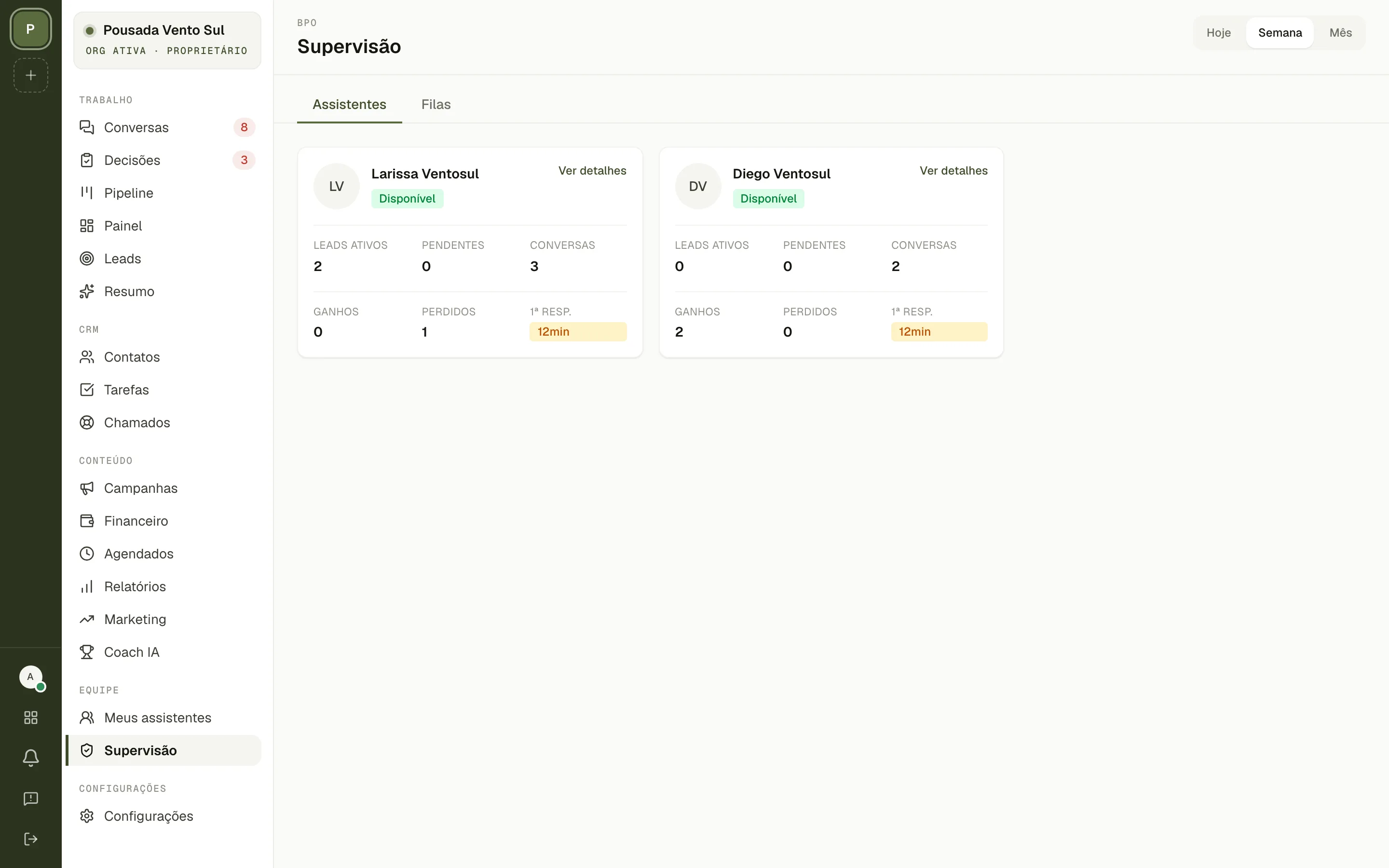
Task: Open the apps grid icon in rail
Action: (x=31, y=718)
